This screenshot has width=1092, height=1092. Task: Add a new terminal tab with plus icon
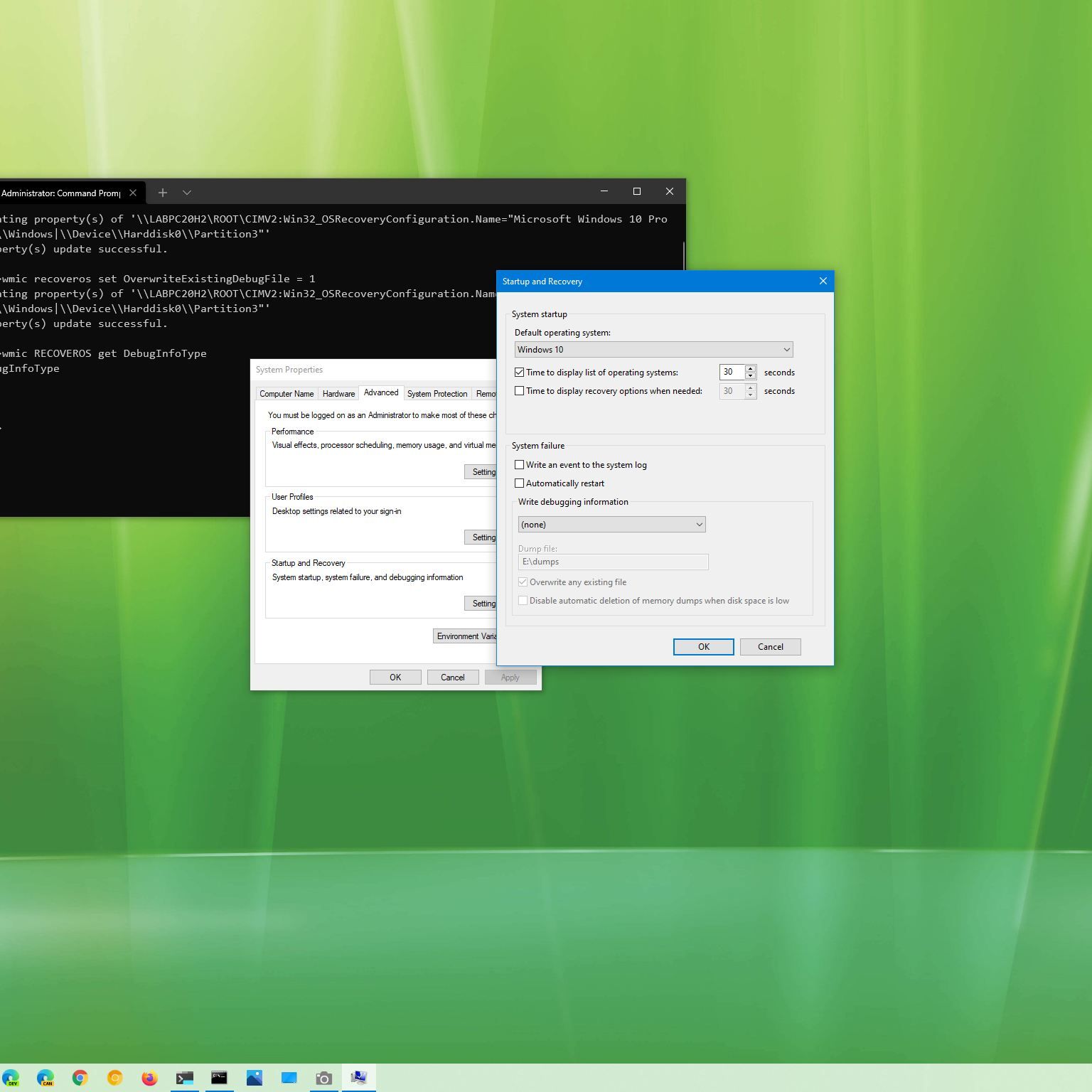(x=163, y=193)
